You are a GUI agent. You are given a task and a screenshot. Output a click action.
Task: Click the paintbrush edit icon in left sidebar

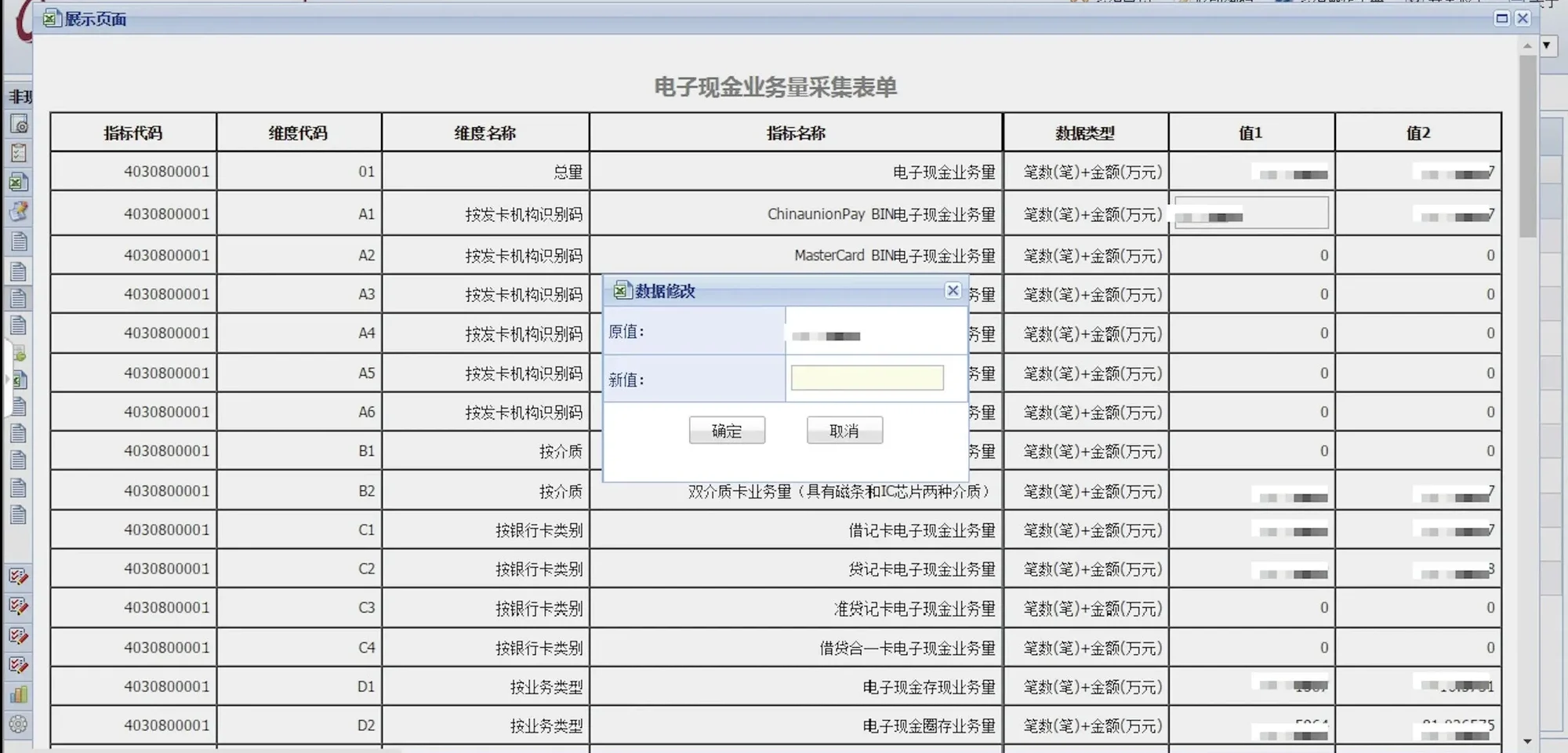(19, 211)
